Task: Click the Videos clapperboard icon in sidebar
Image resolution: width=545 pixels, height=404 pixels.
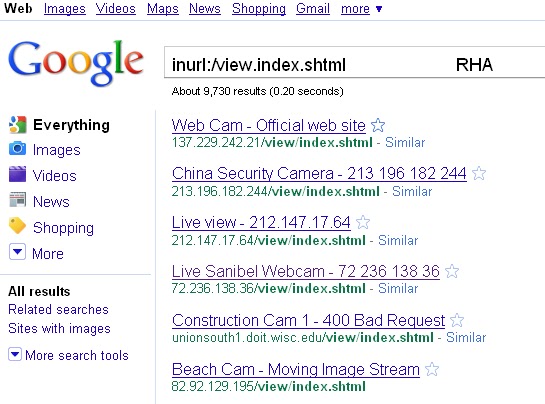Action: [17, 174]
